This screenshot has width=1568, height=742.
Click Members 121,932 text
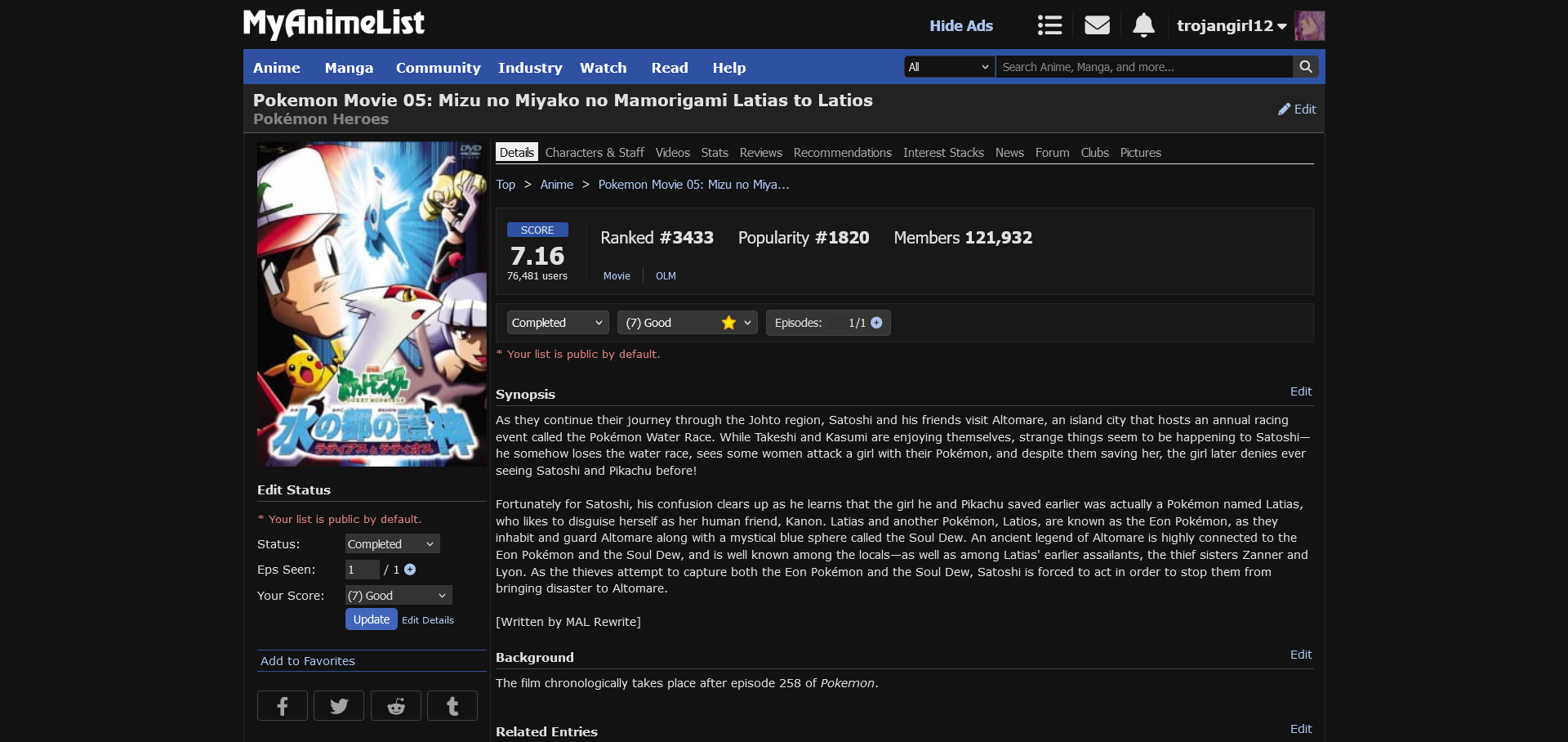point(963,238)
